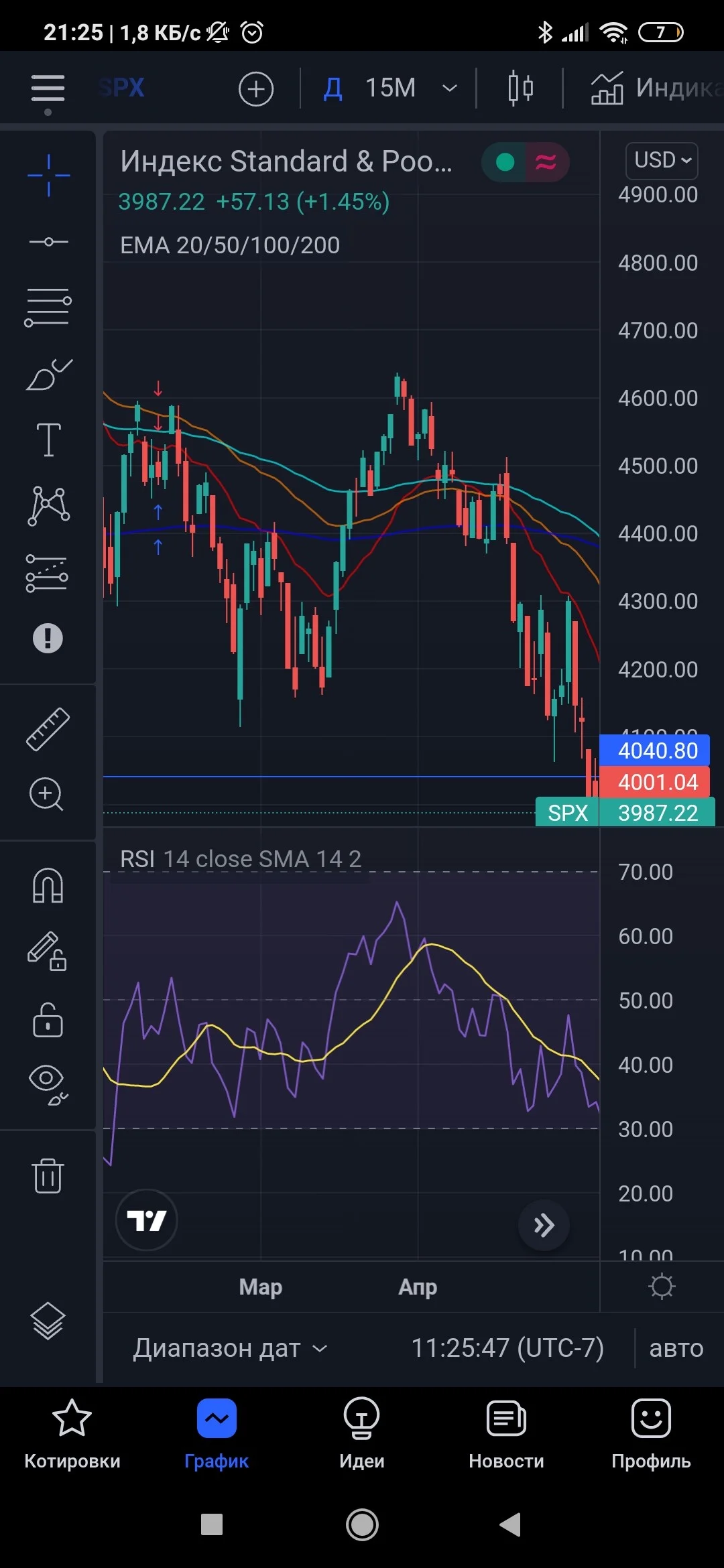
Task: Click the trash icon to remove drawings
Action: click(48, 1175)
